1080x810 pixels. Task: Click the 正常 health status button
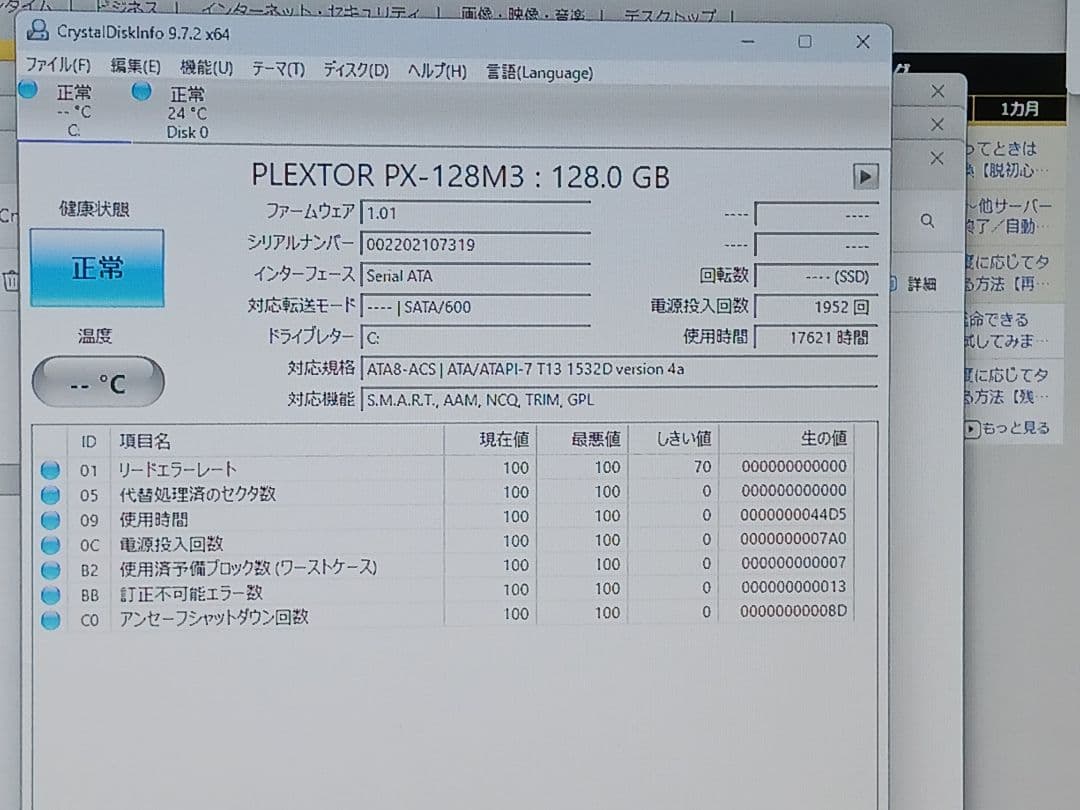tap(96, 268)
